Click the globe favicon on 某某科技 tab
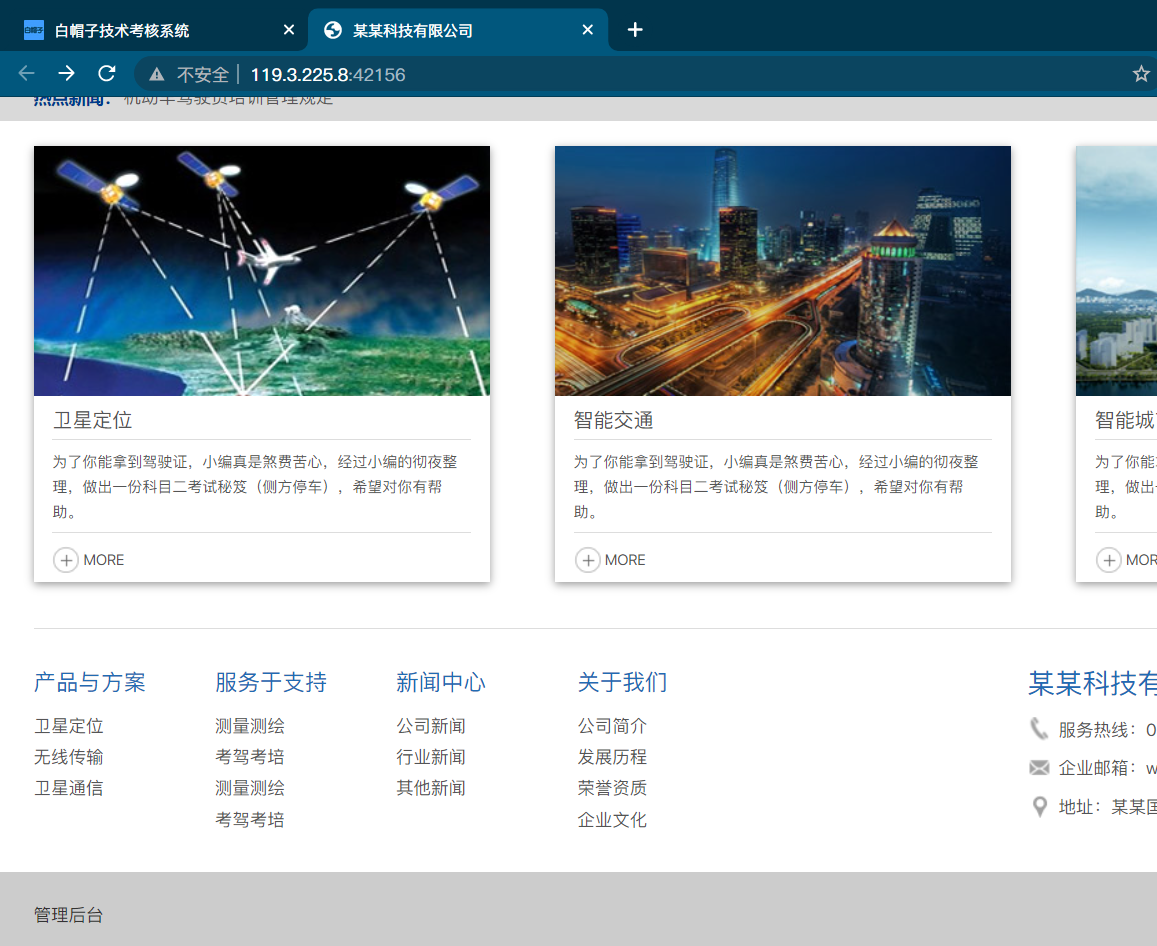The width and height of the screenshot is (1157, 946). pos(333,30)
